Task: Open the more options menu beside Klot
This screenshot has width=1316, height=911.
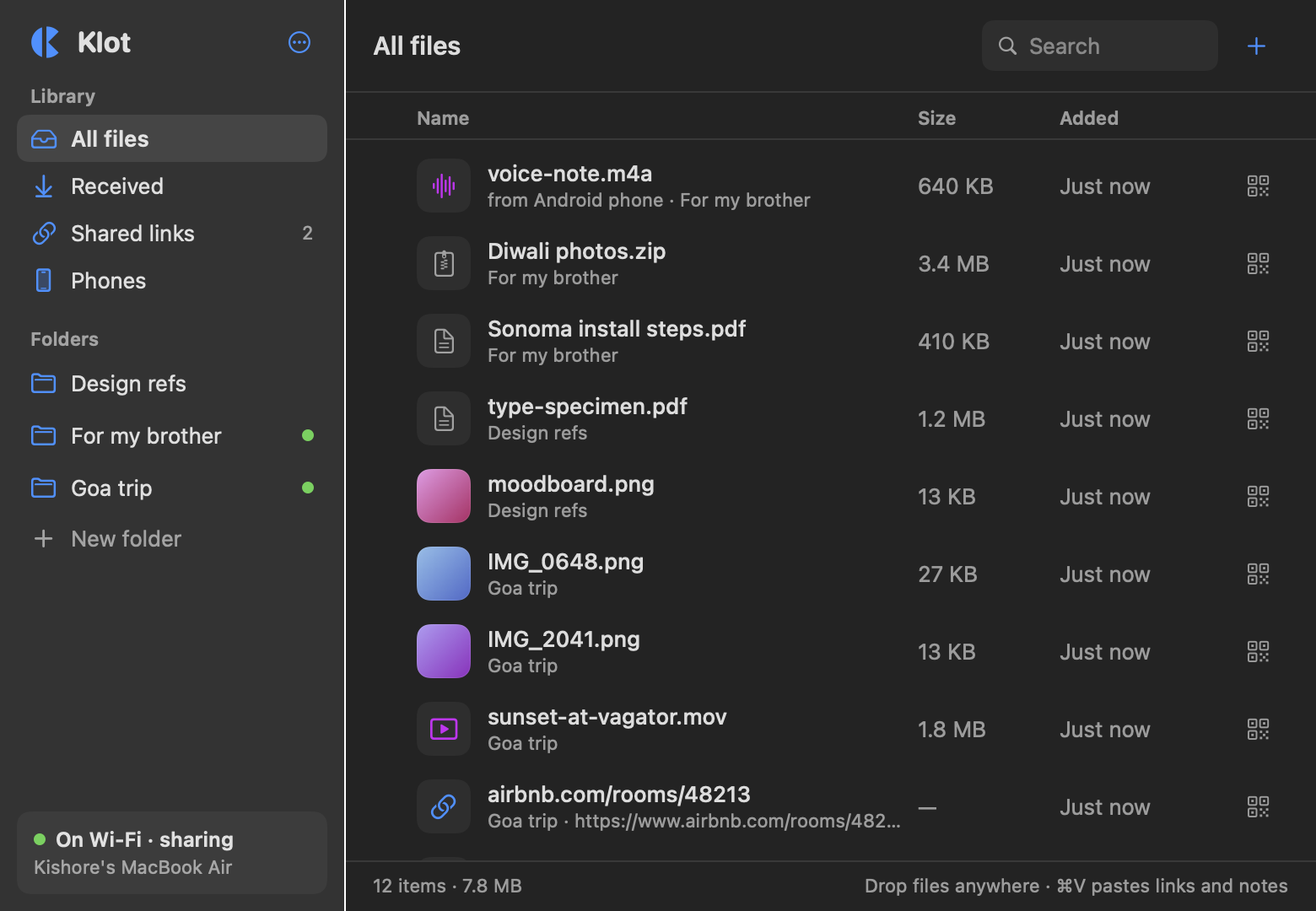Action: (x=299, y=42)
